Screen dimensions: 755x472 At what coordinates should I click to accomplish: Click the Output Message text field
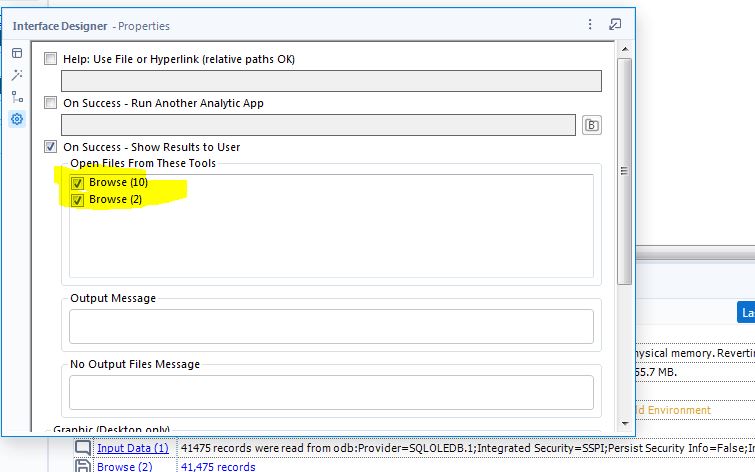331,326
